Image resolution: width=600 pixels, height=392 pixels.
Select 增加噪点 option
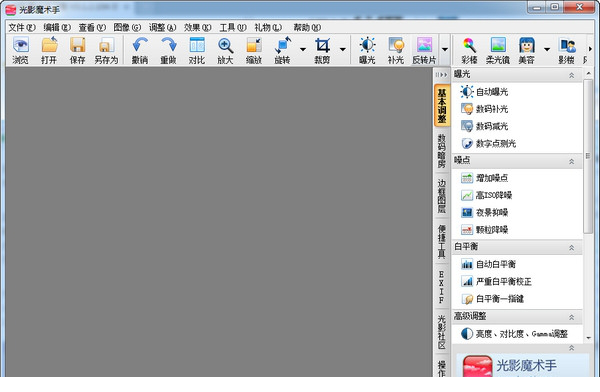(x=484, y=178)
